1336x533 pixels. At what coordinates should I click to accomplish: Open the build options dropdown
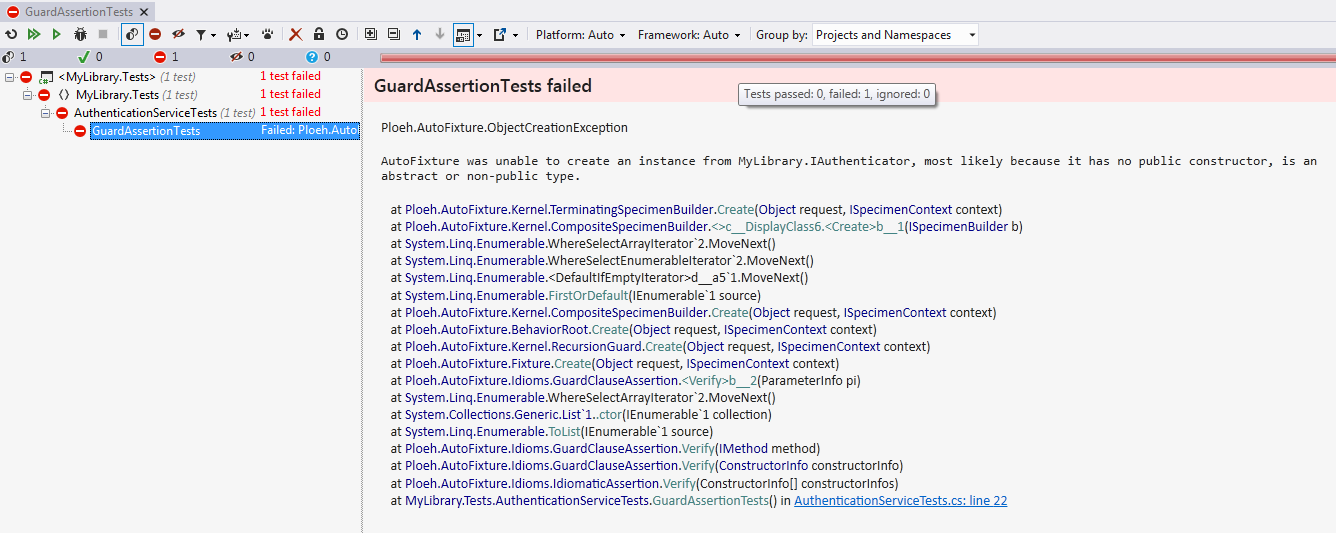point(239,34)
